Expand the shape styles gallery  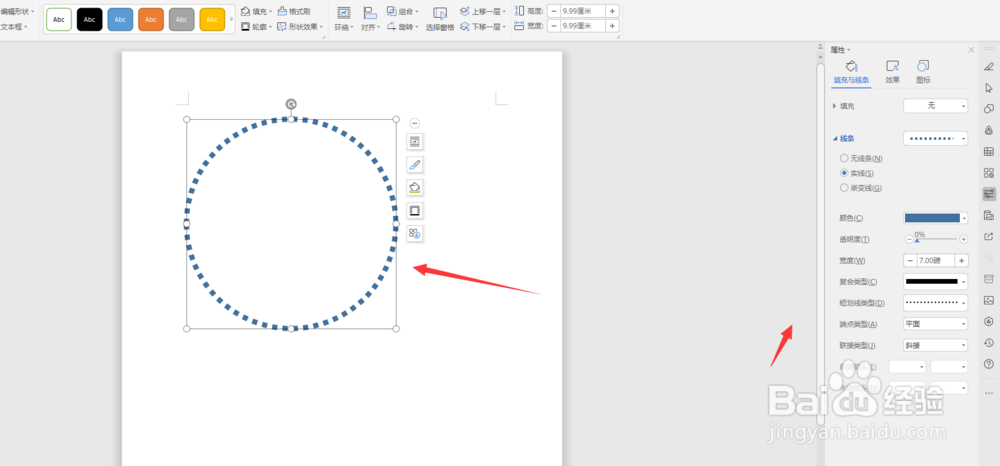[x=232, y=20]
